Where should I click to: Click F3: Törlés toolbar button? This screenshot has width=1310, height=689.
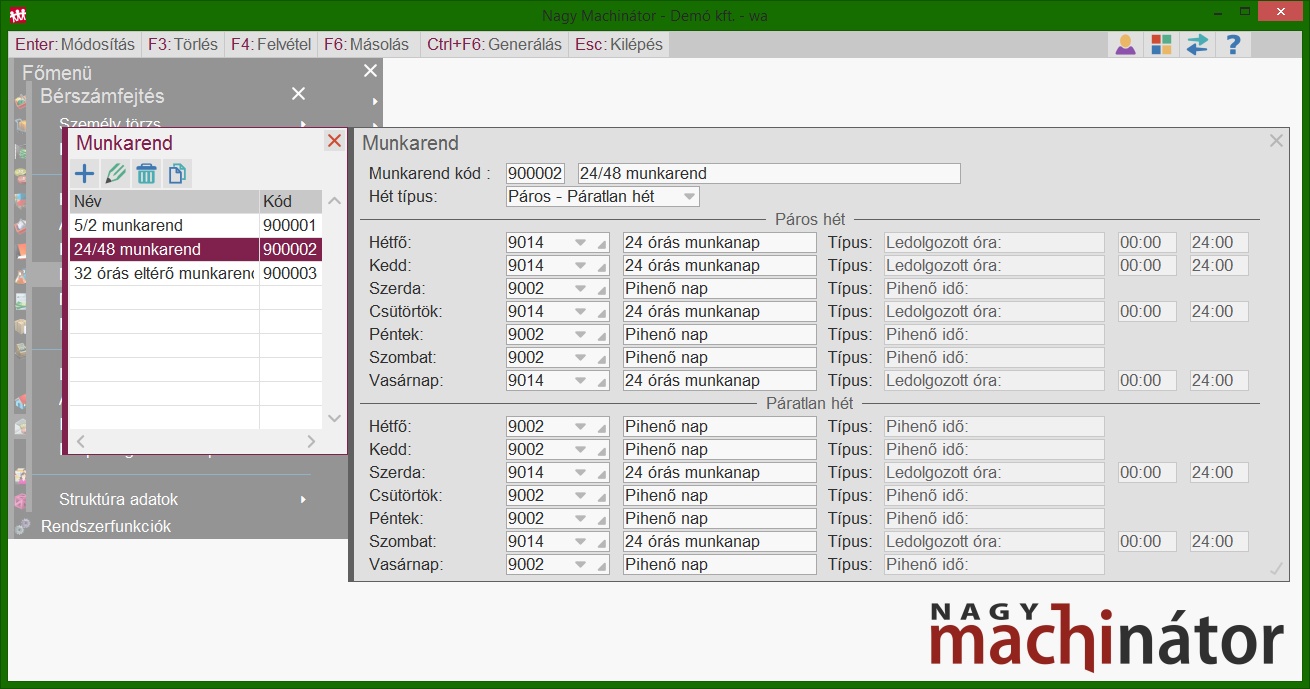[183, 45]
